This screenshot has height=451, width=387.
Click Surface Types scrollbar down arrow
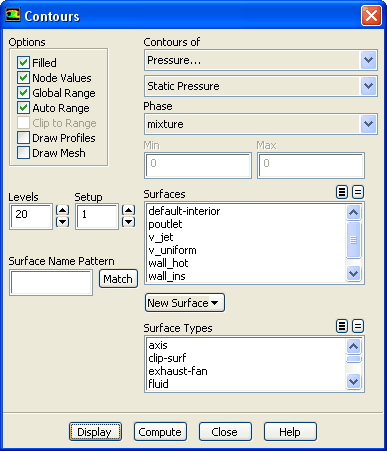click(353, 381)
